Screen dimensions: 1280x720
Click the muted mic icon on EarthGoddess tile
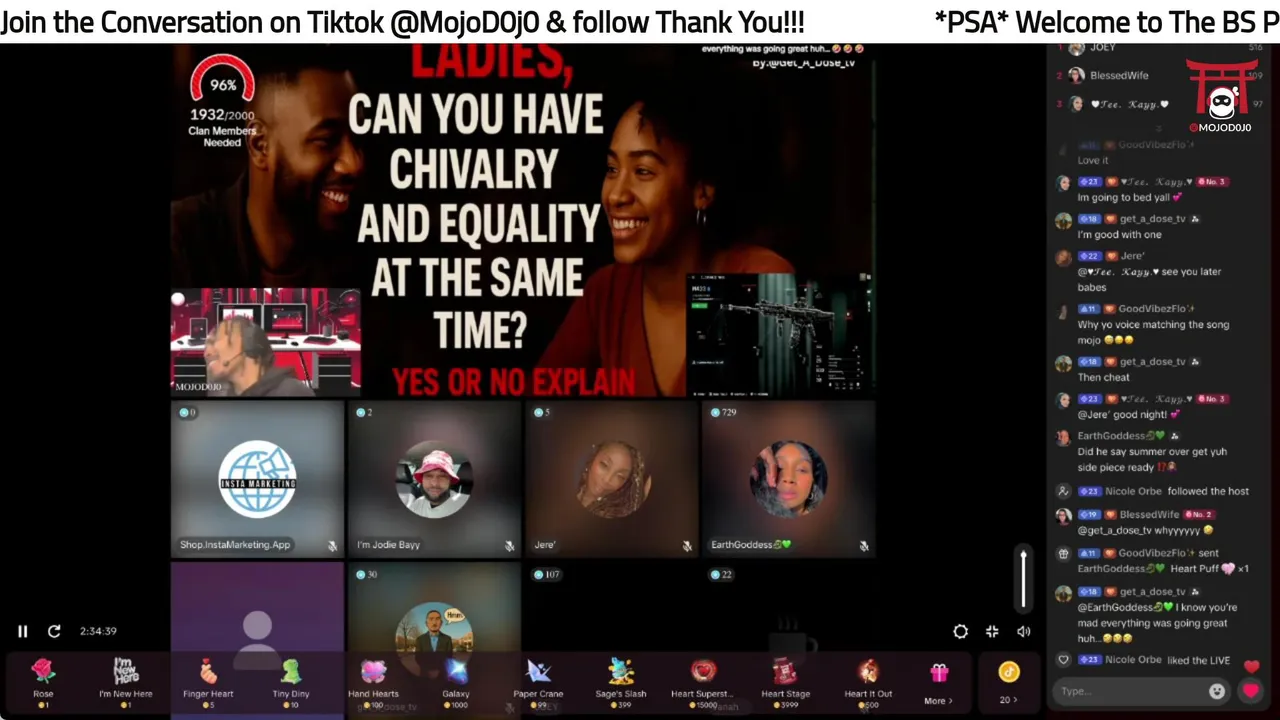(863, 546)
